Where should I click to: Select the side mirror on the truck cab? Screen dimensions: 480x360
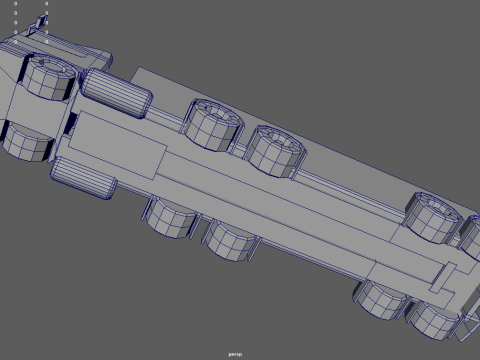(41, 22)
